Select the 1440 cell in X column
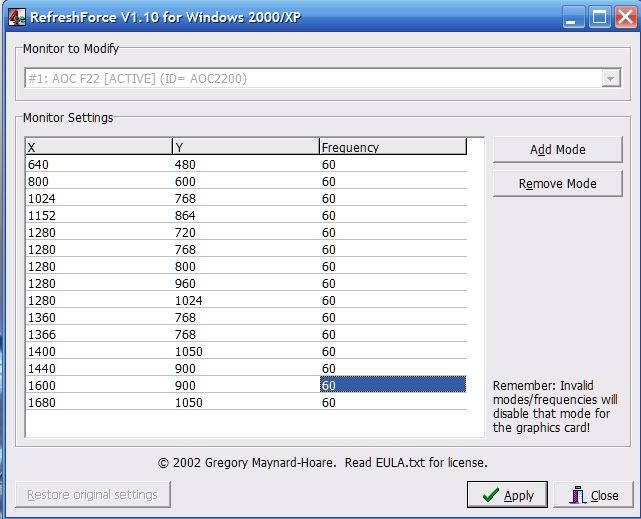Screen dimensions: 641x519 [99, 368]
